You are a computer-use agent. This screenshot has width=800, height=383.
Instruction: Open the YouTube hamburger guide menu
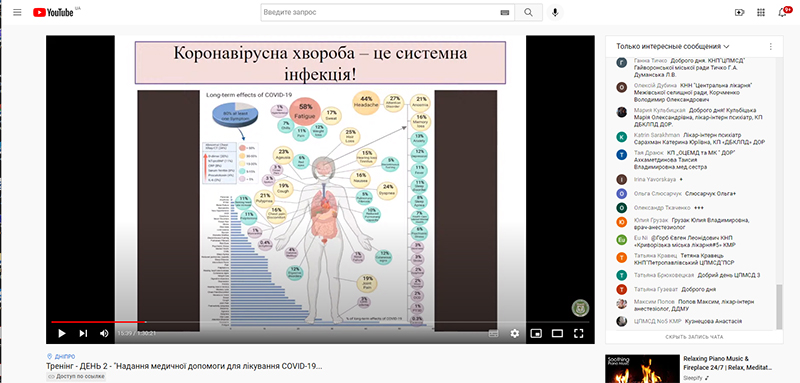click(17, 12)
